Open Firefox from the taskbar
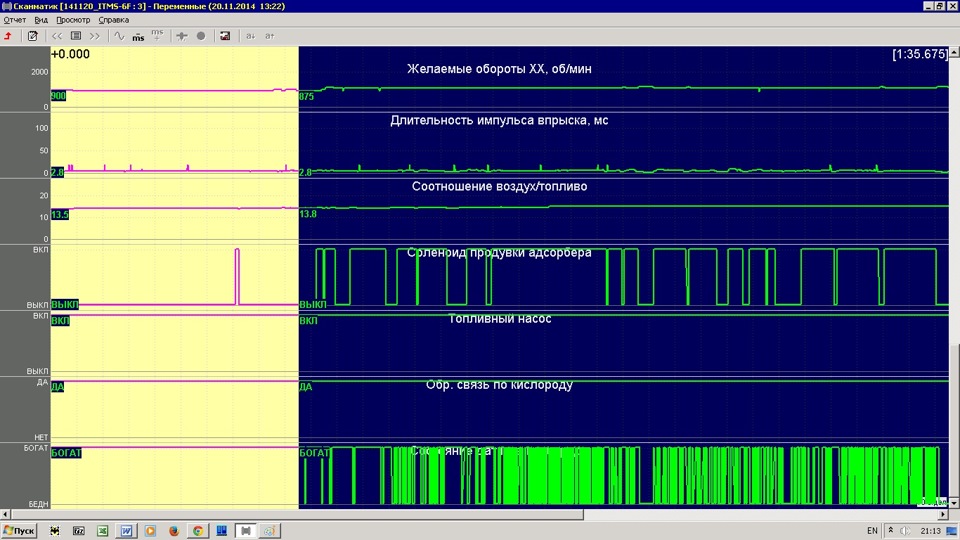The height and width of the screenshot is (540, 960). 174,531
